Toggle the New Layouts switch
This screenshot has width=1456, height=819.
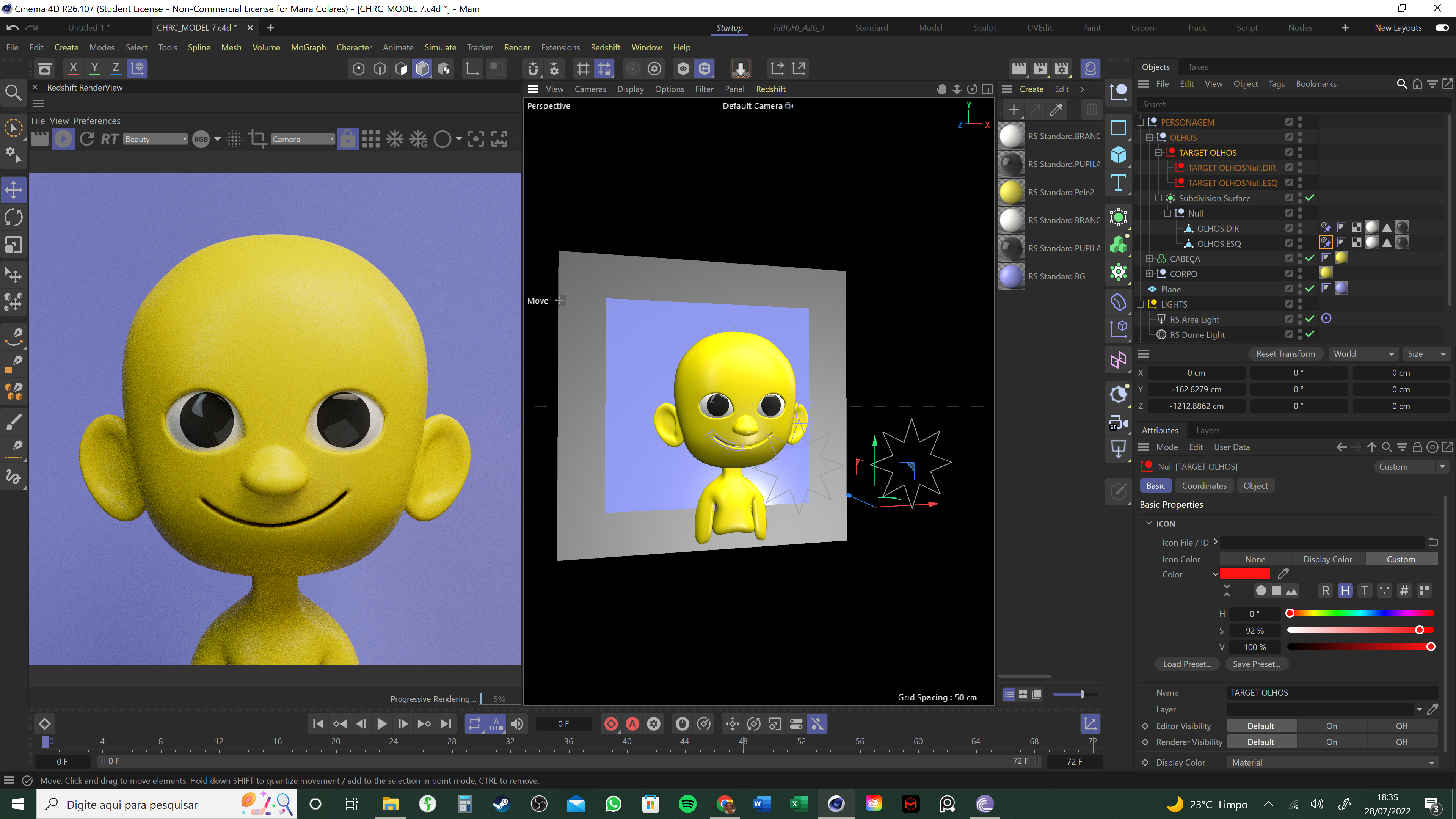(1442, 28)
